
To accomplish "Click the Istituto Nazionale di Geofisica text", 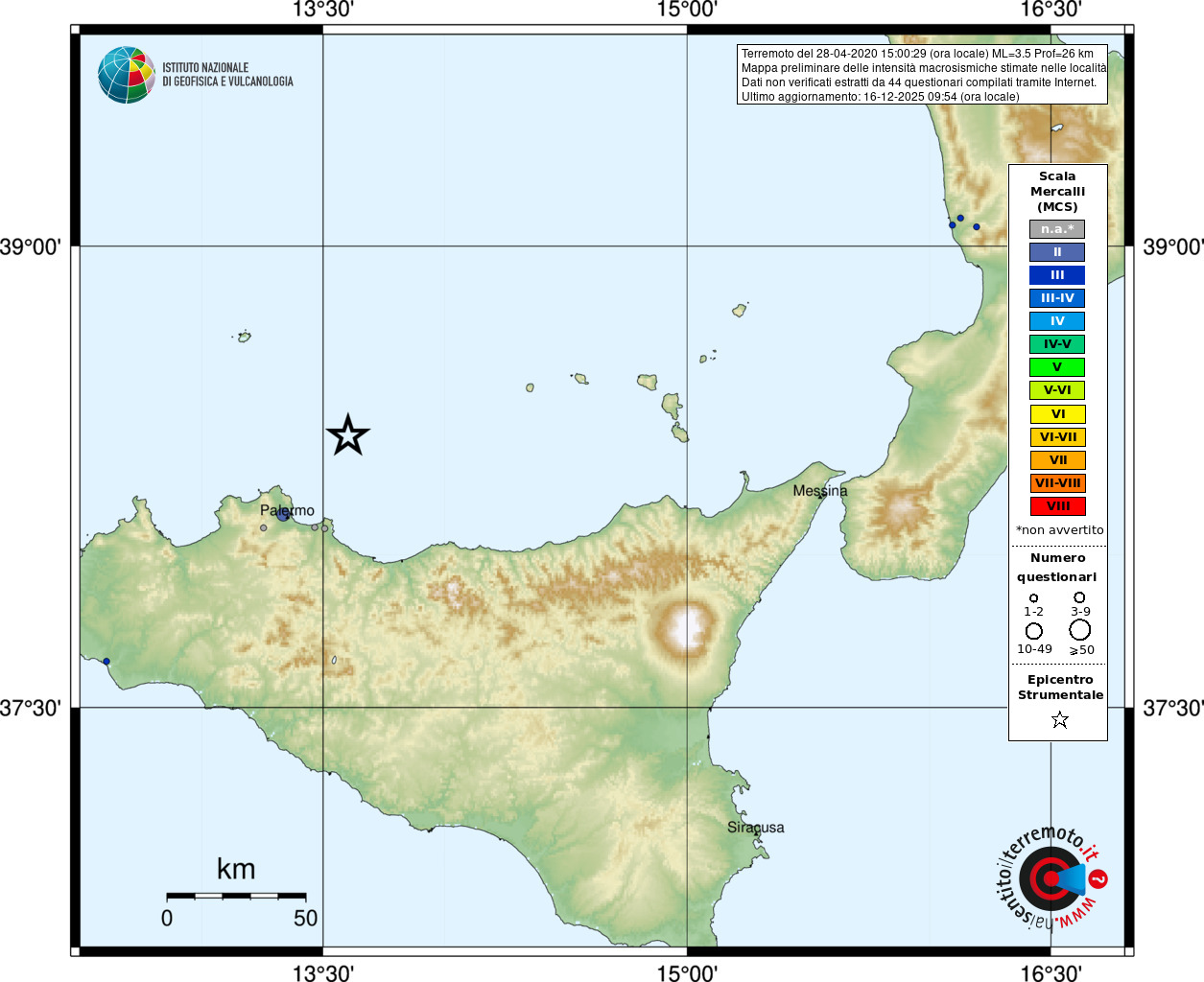I will (x=227, y=75).
